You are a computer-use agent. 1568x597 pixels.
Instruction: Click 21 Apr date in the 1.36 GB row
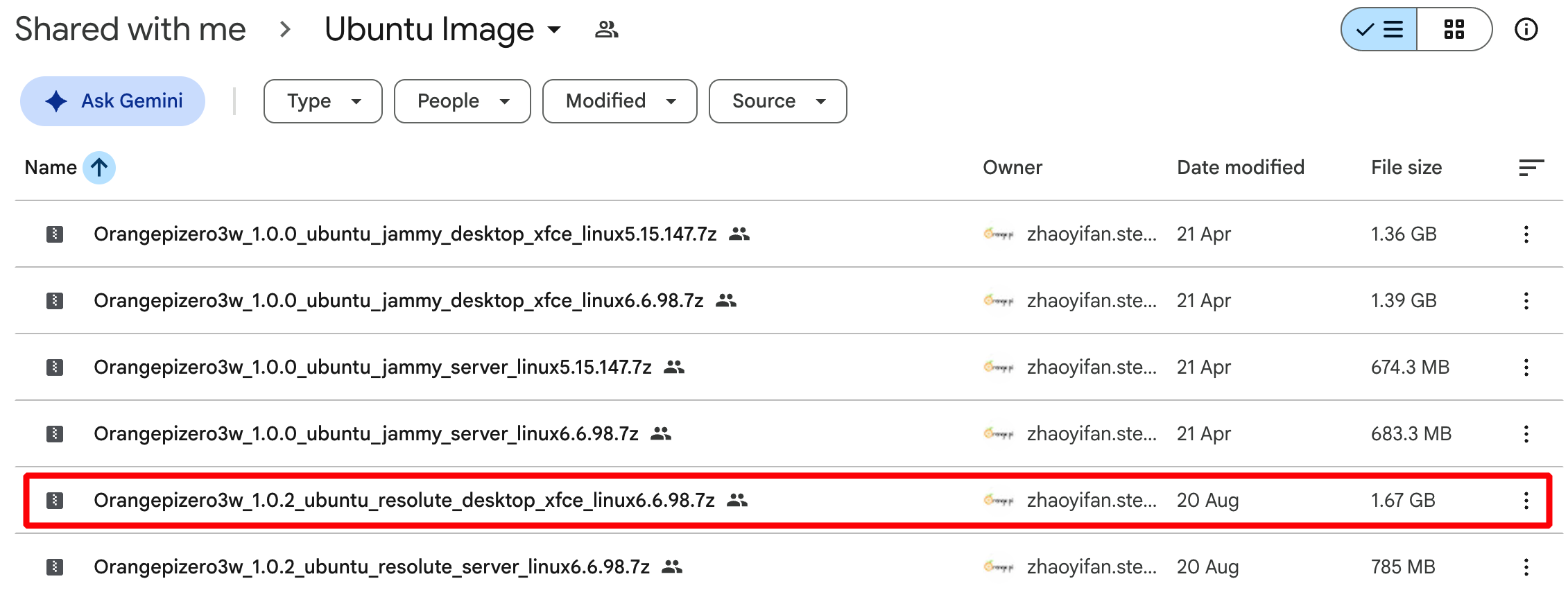click(1204, 234)
